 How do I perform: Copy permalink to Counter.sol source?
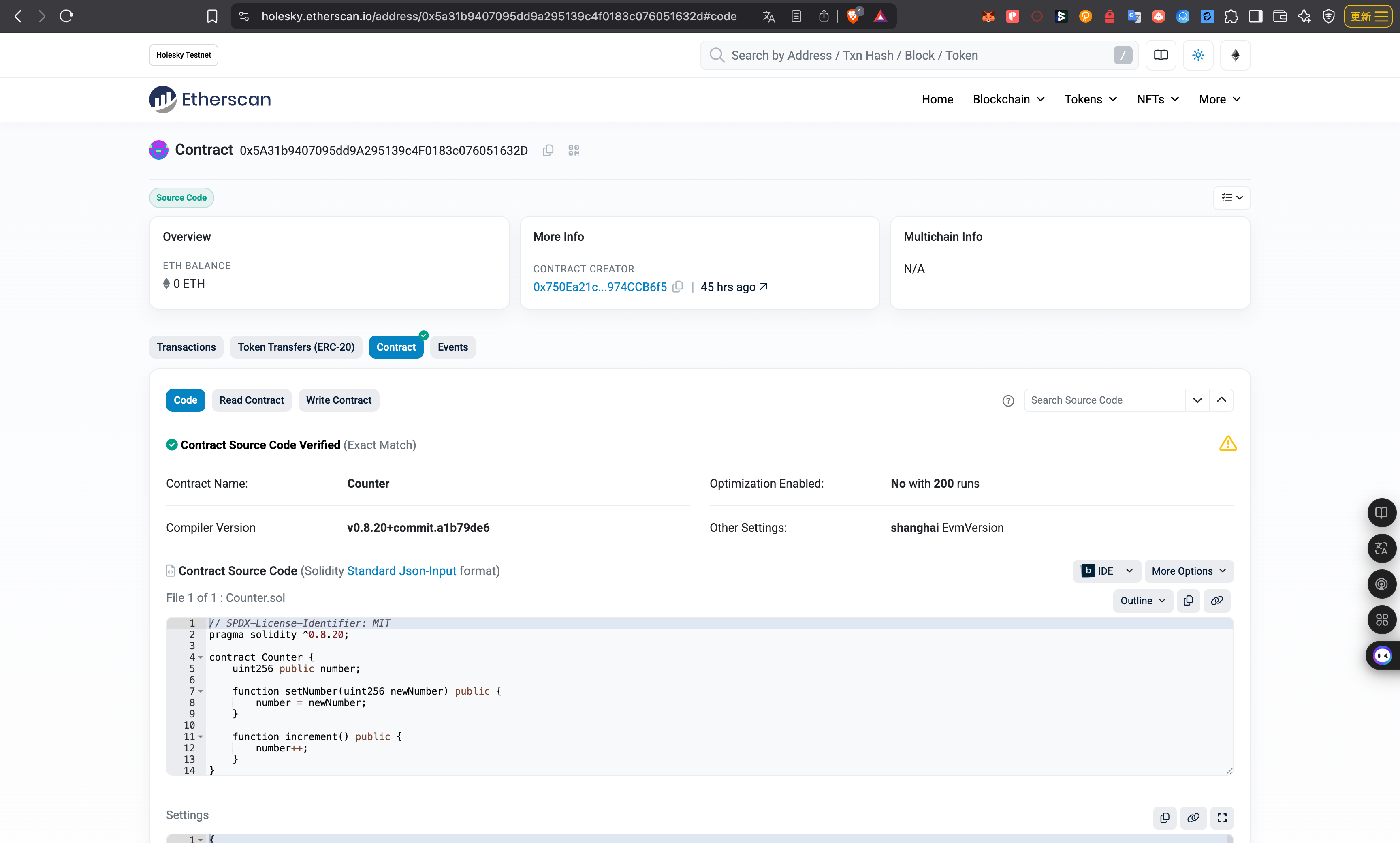coord(1216,601)
